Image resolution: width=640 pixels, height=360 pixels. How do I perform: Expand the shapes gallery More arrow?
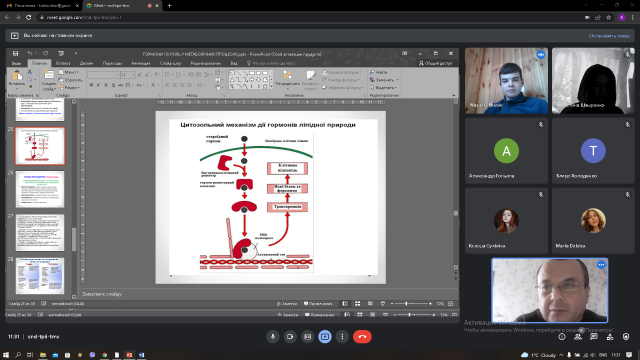272,87
